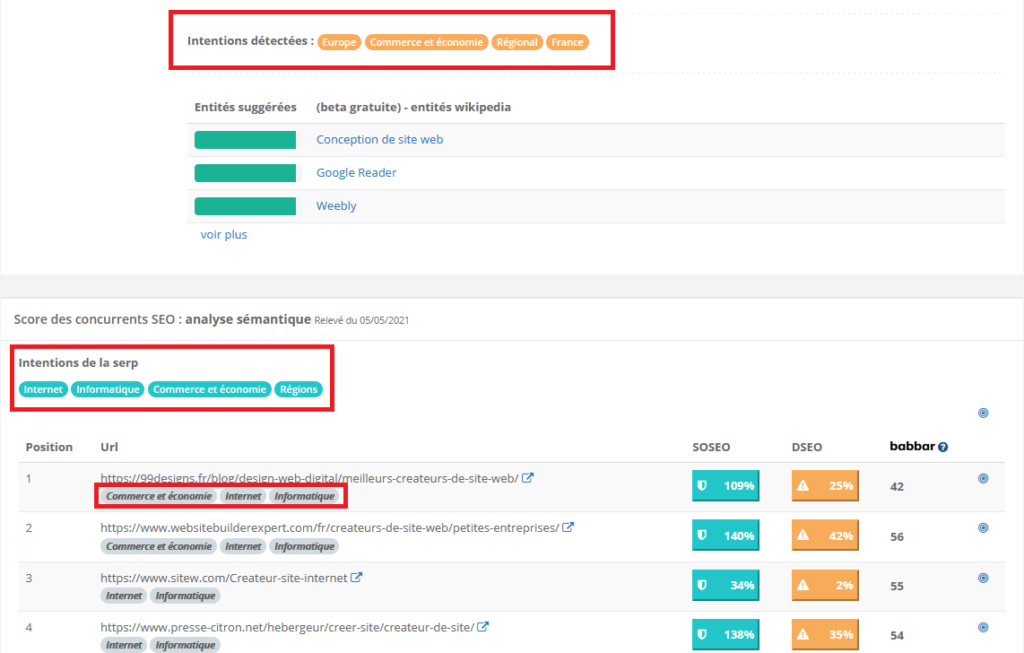
Task: Sort by the DSEO column header
Action: 806,447
